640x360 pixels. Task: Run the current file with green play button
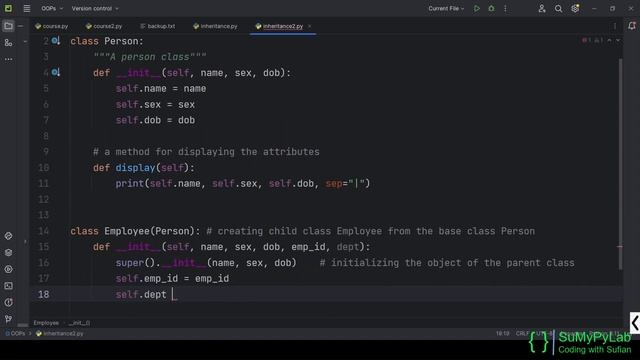point(476,8)
